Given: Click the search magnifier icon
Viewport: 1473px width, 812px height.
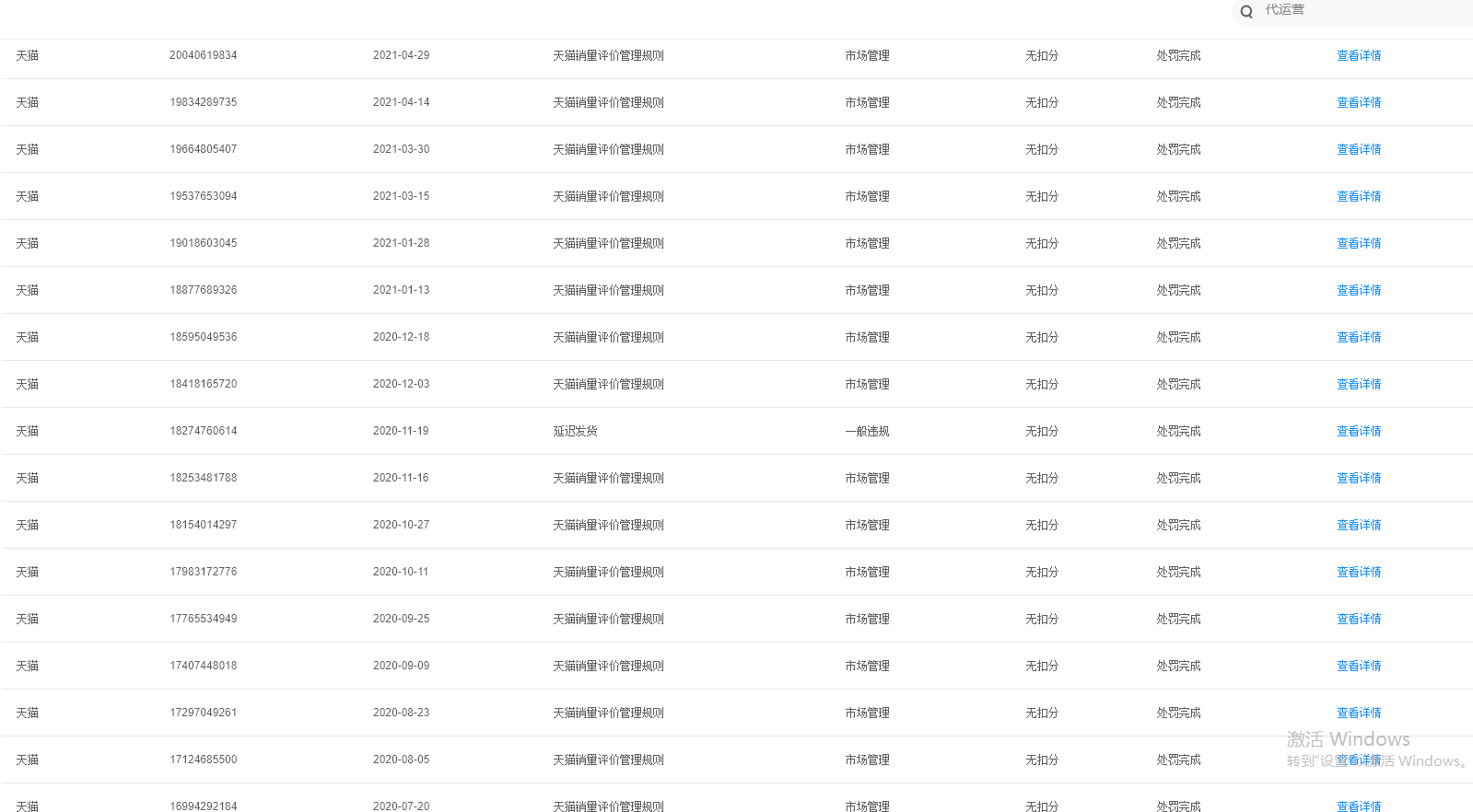Looking at the screenshot, I should [1246, 12].
